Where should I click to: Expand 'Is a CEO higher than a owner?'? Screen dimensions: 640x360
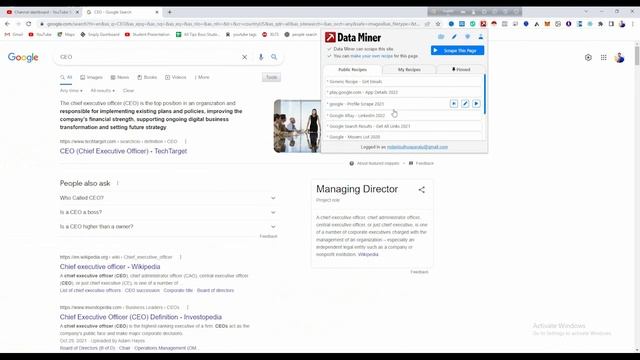click(x=168, y=227)
